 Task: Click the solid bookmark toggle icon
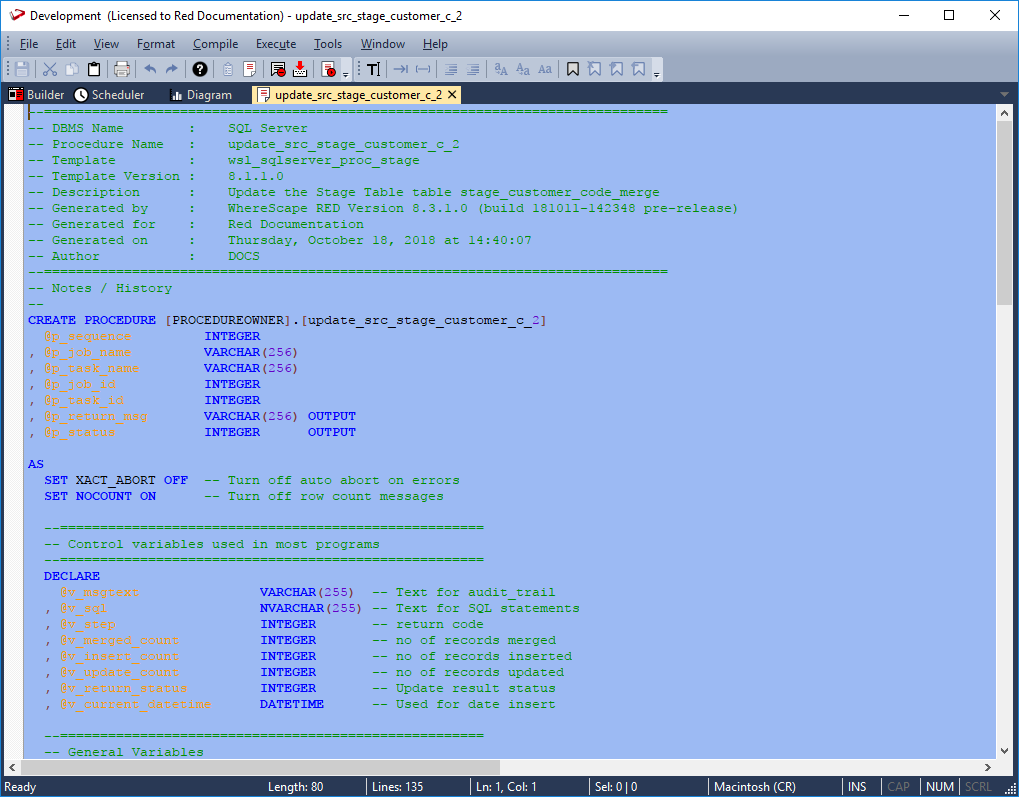click(x=573, y=69)
